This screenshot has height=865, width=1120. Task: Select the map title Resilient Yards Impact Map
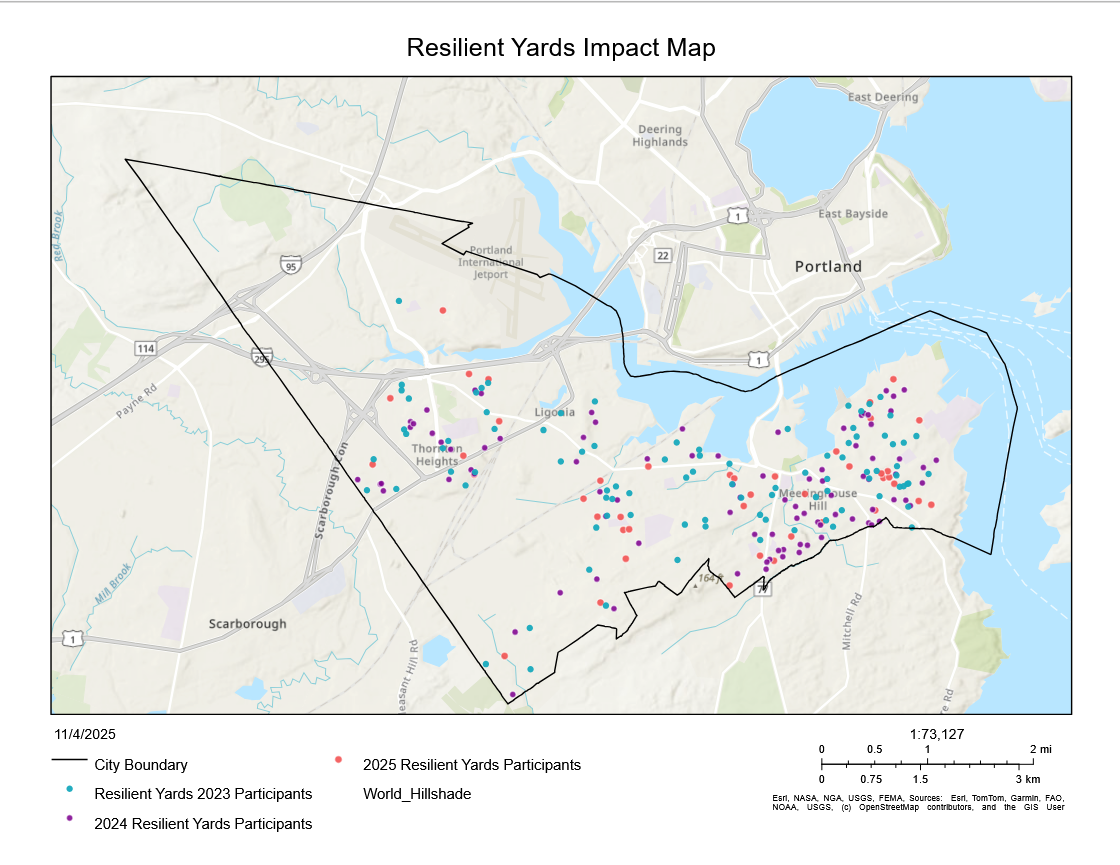pyautogui.click(x=559, y=46)
